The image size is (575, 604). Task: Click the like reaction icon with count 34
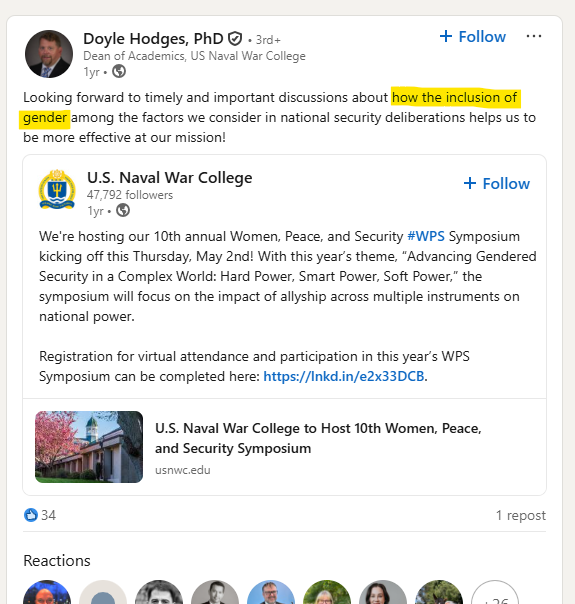[31, 515]
